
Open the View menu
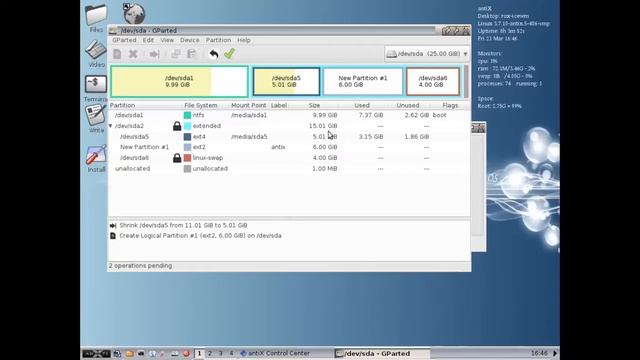tap(167, 40)
